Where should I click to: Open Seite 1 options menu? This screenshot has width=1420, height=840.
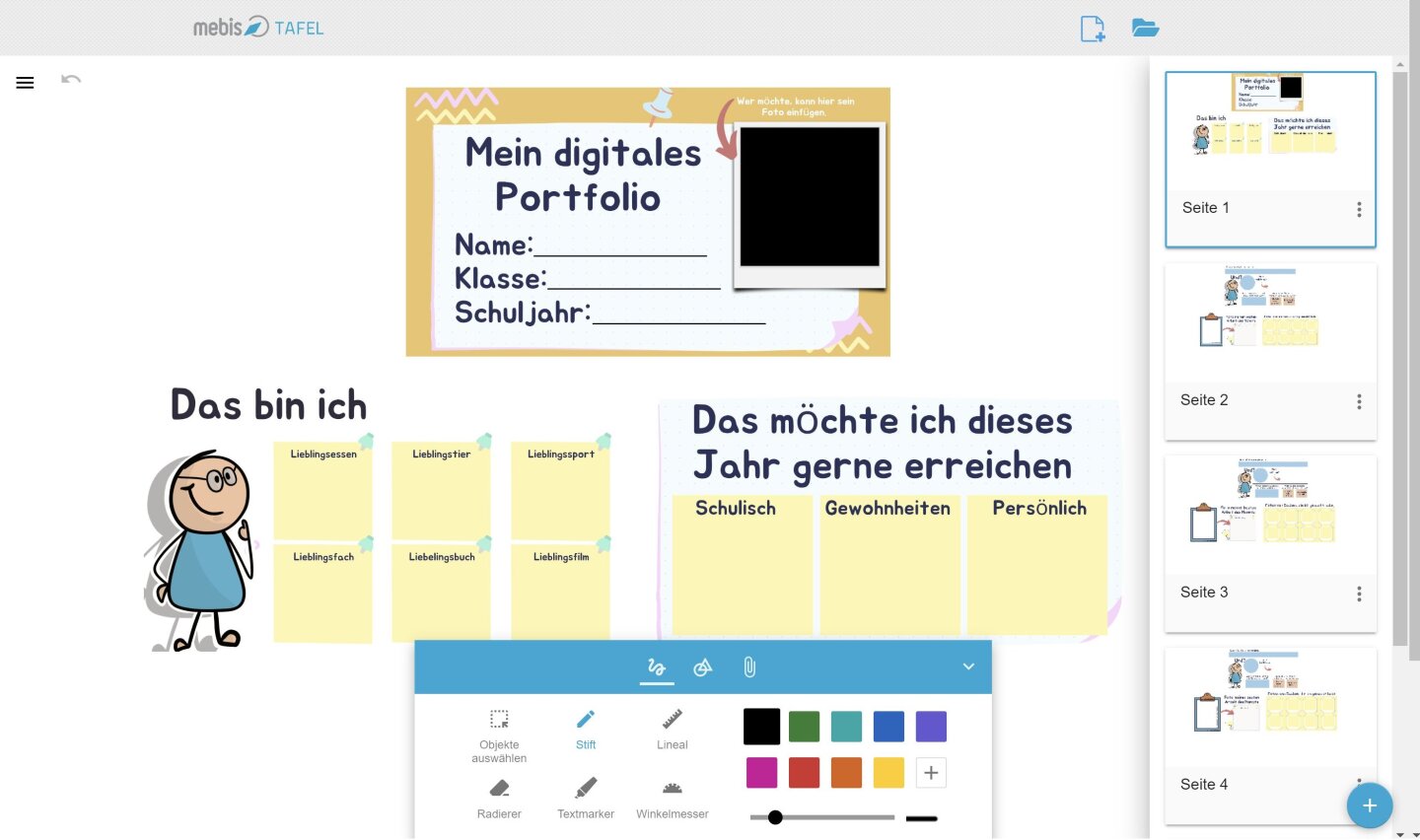tap(1359, 209)
